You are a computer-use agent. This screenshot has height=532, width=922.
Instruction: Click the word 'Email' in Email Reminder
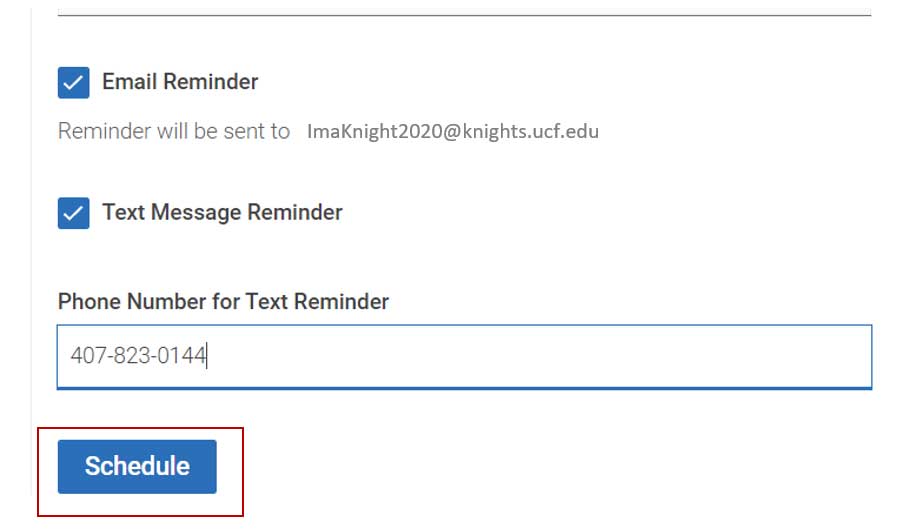coord(129,82)
